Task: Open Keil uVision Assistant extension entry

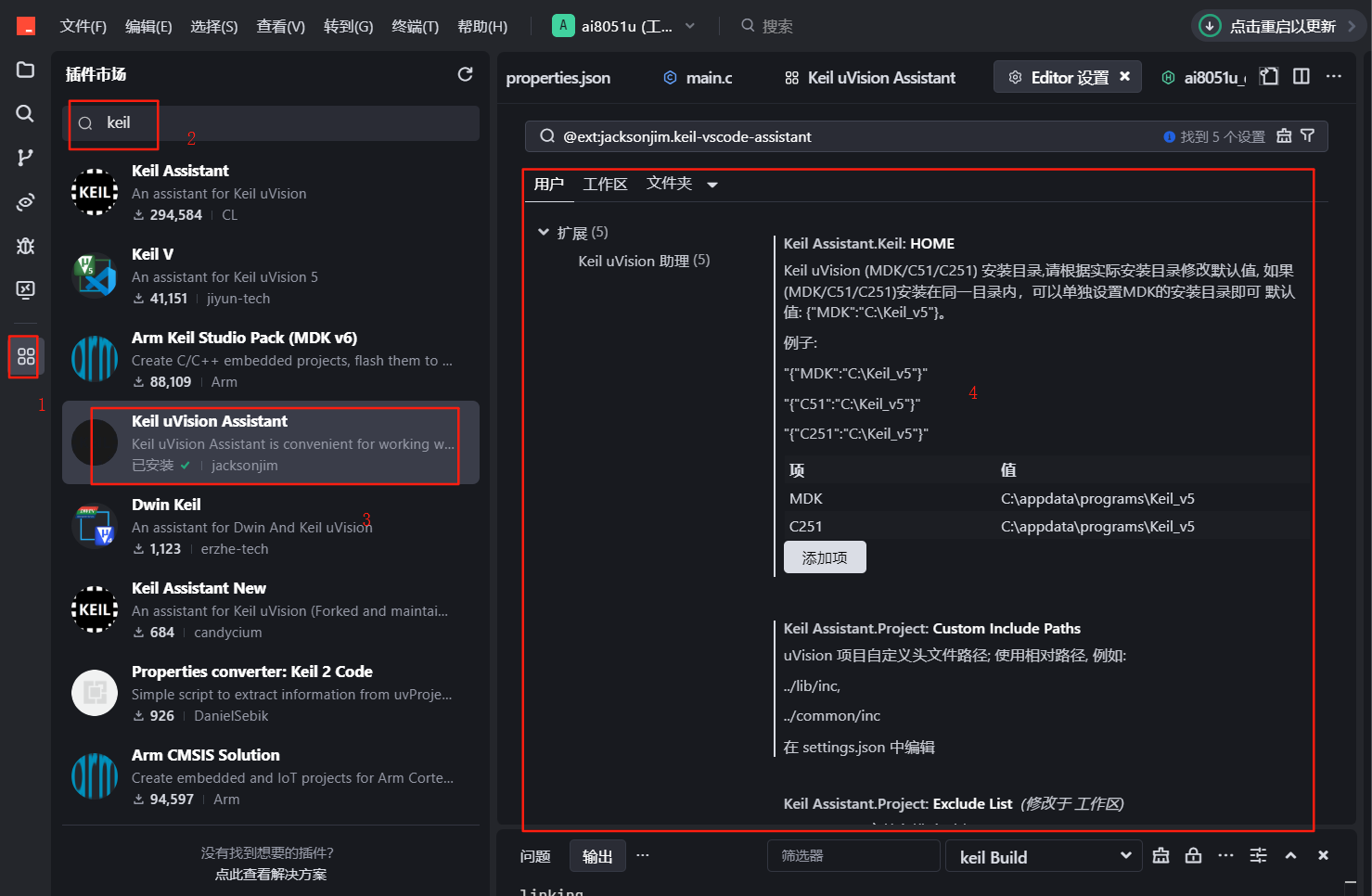Action: point(271,442)
